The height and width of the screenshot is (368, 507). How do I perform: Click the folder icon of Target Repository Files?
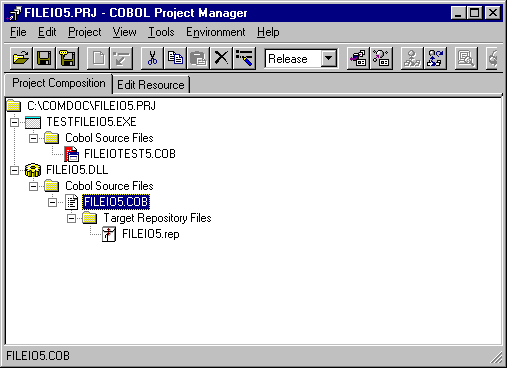click(90, 218)
